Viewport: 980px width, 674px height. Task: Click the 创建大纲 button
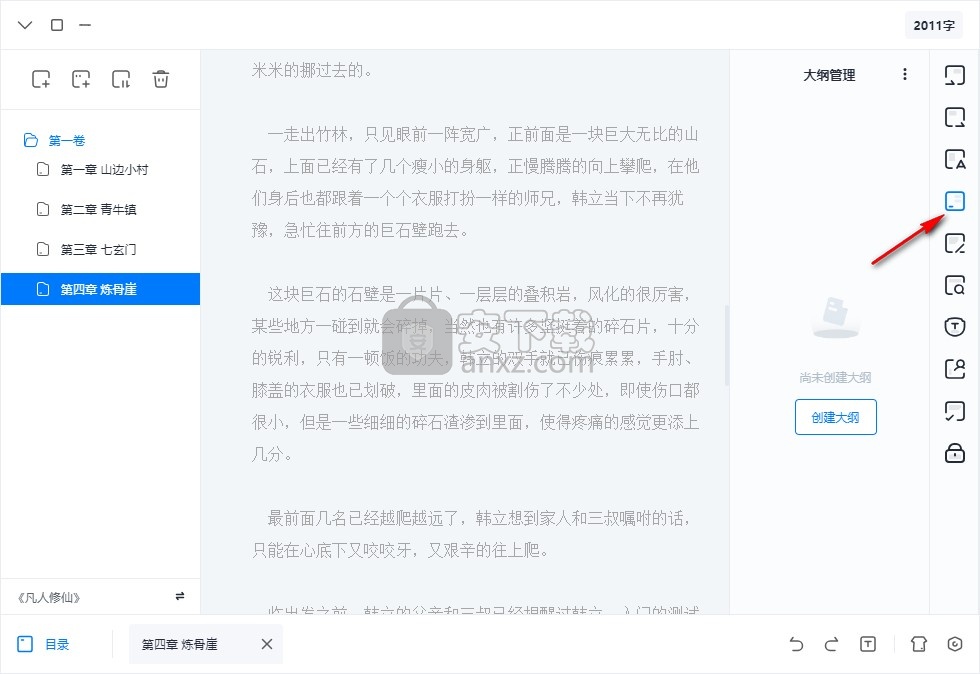pyautogui.click(x=836, y=417)
